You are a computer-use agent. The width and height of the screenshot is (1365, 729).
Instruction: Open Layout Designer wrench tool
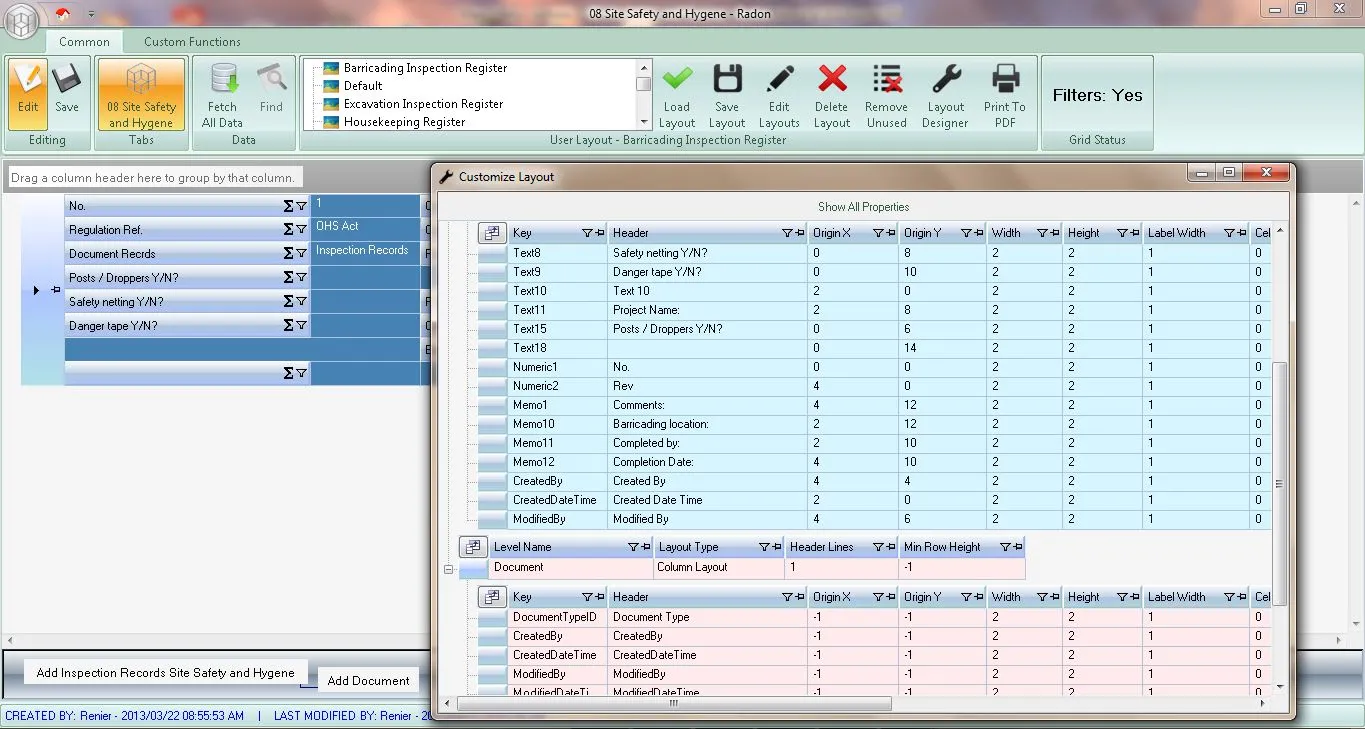click(945, 94)
